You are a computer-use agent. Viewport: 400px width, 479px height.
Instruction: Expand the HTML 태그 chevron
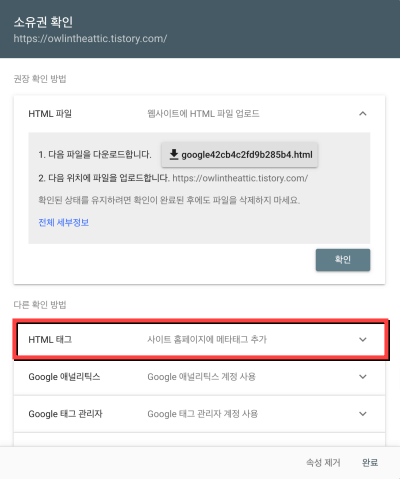(363, 340)
